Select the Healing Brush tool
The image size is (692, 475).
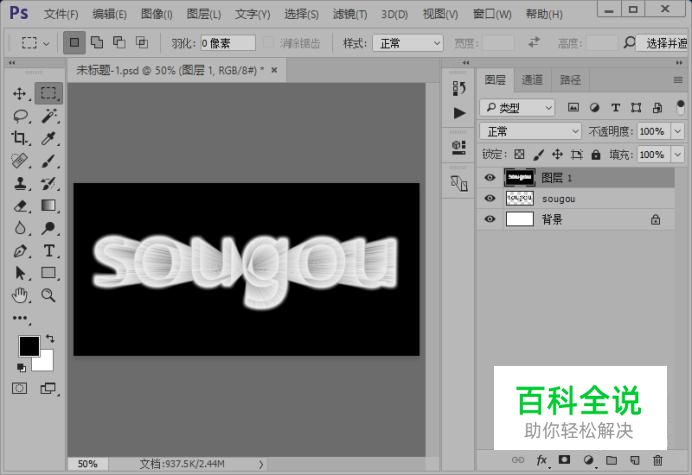tap(20, 161)
